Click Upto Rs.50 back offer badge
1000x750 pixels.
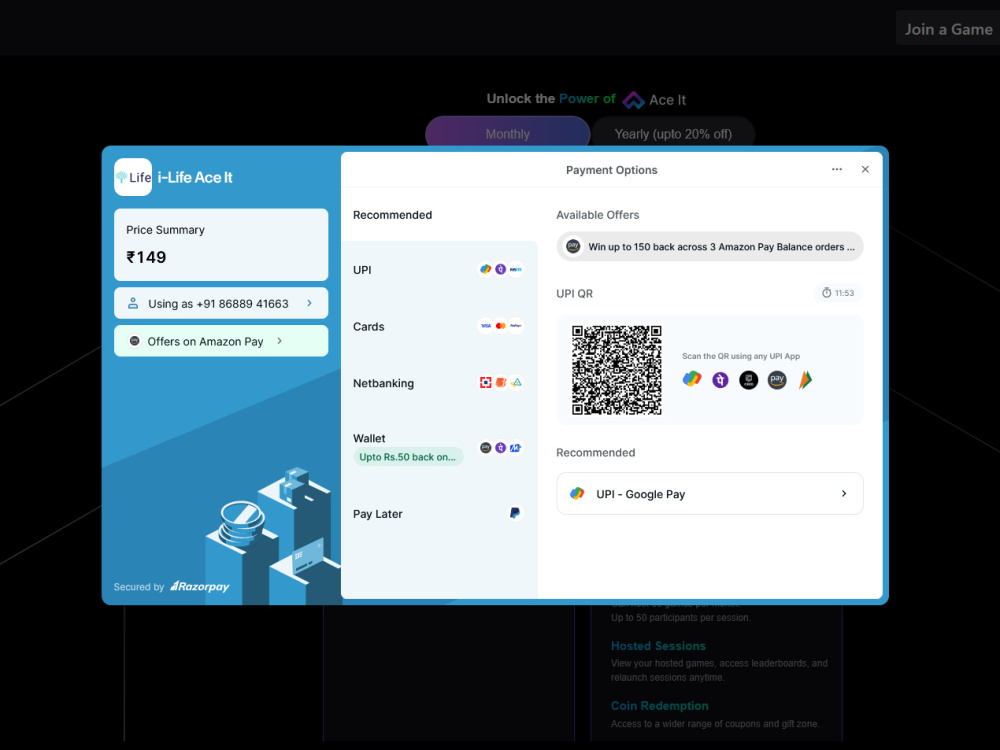(x=408, y=457)
